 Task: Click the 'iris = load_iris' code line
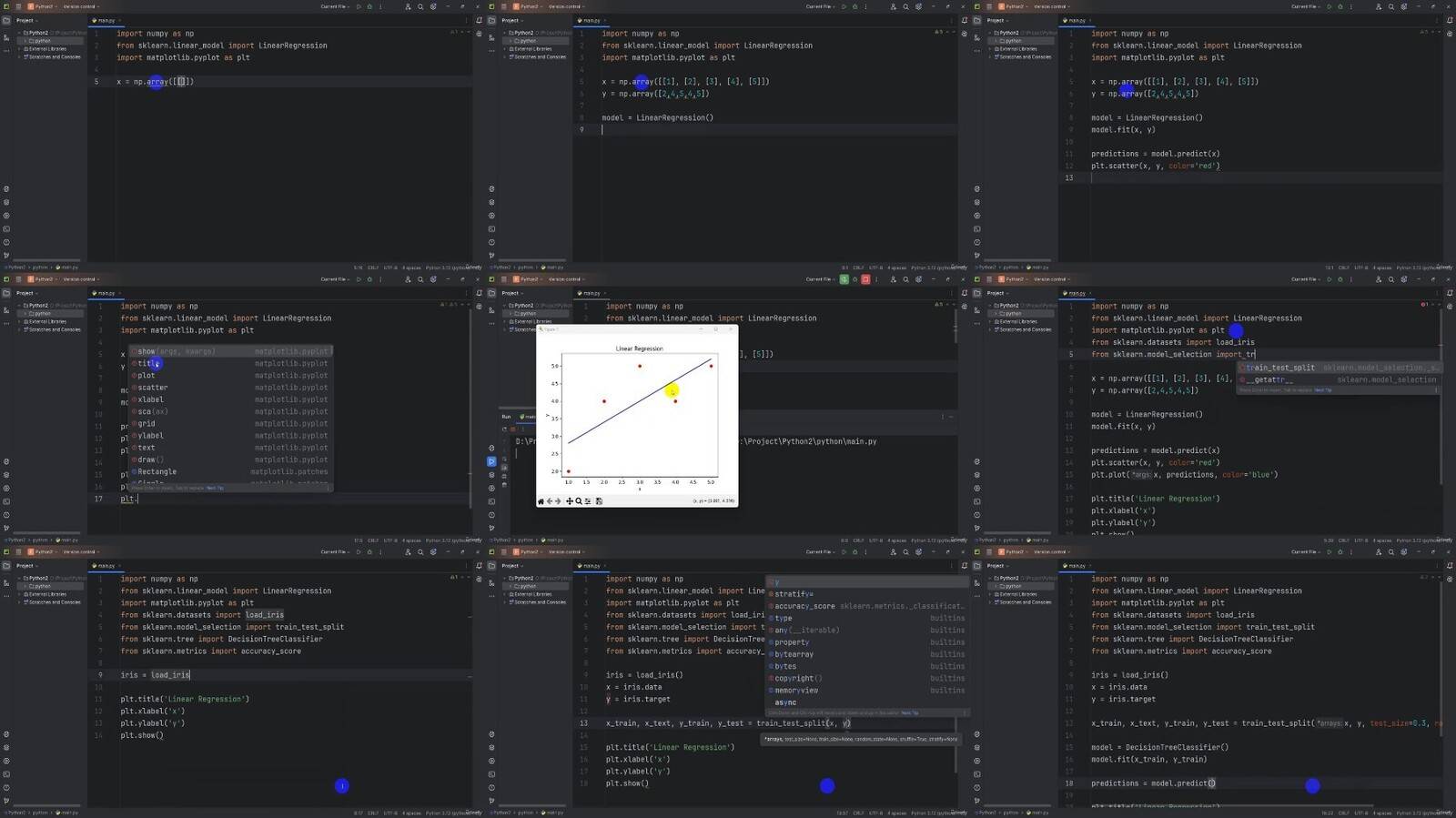pos(156,675)
